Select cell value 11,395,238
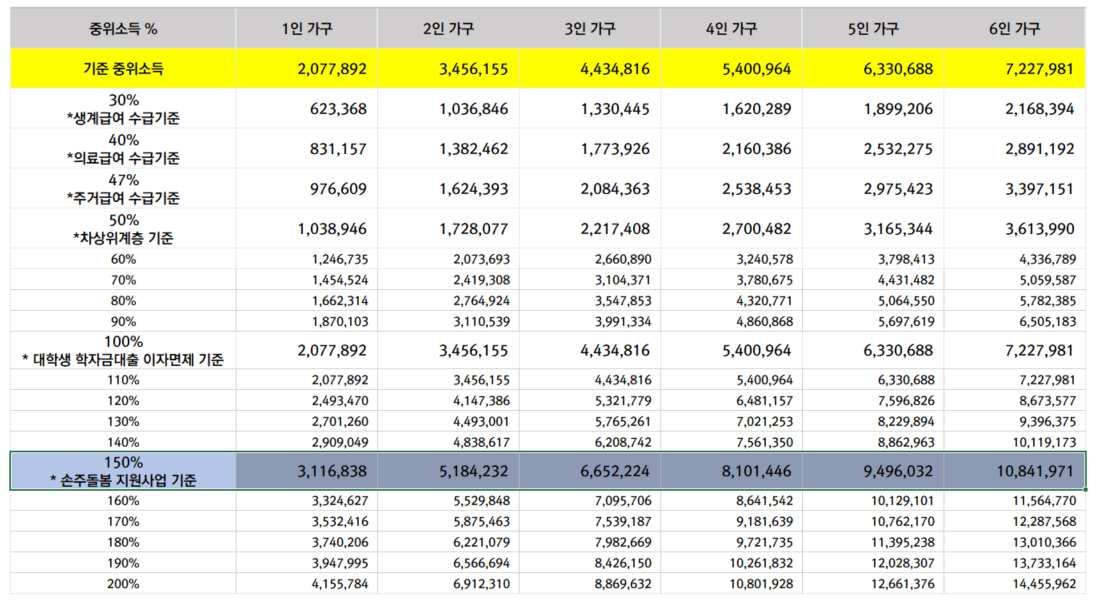 point(903,543)
